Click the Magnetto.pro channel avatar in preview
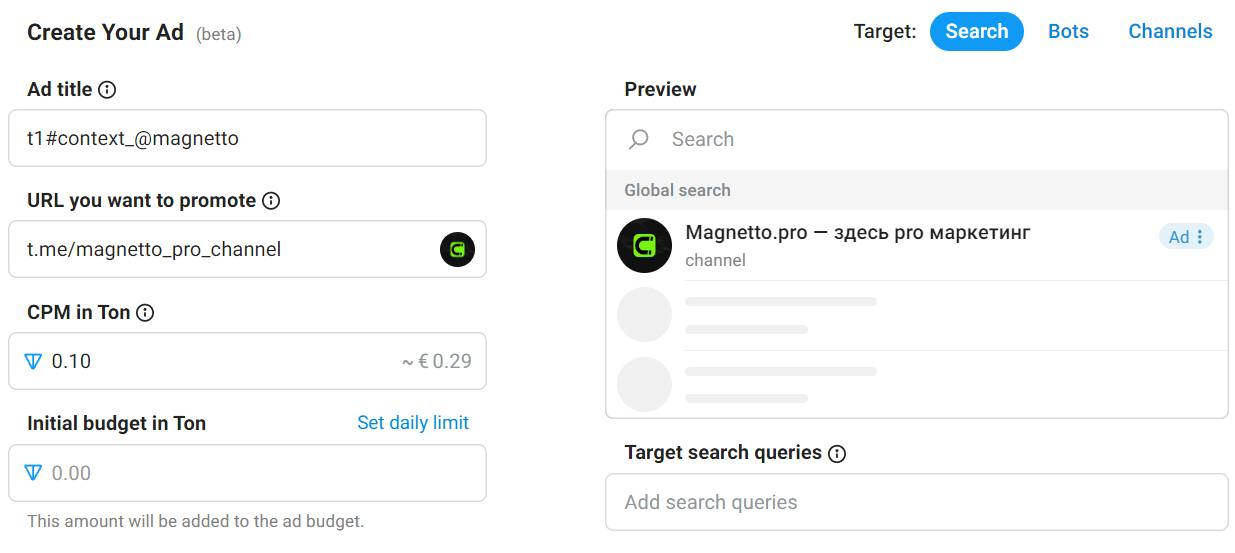Viewport: 1235px width, 553px height. (644, 246)
